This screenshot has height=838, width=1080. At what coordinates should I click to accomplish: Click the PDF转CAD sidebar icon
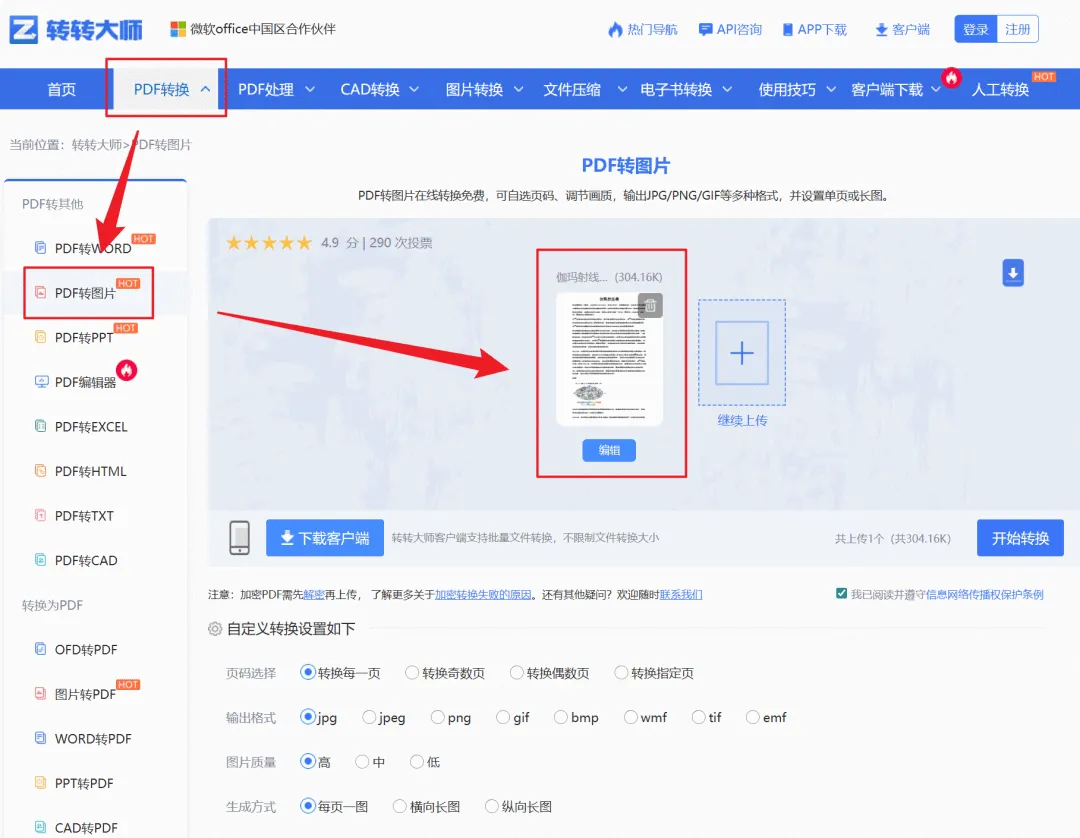tap(41, 559)
